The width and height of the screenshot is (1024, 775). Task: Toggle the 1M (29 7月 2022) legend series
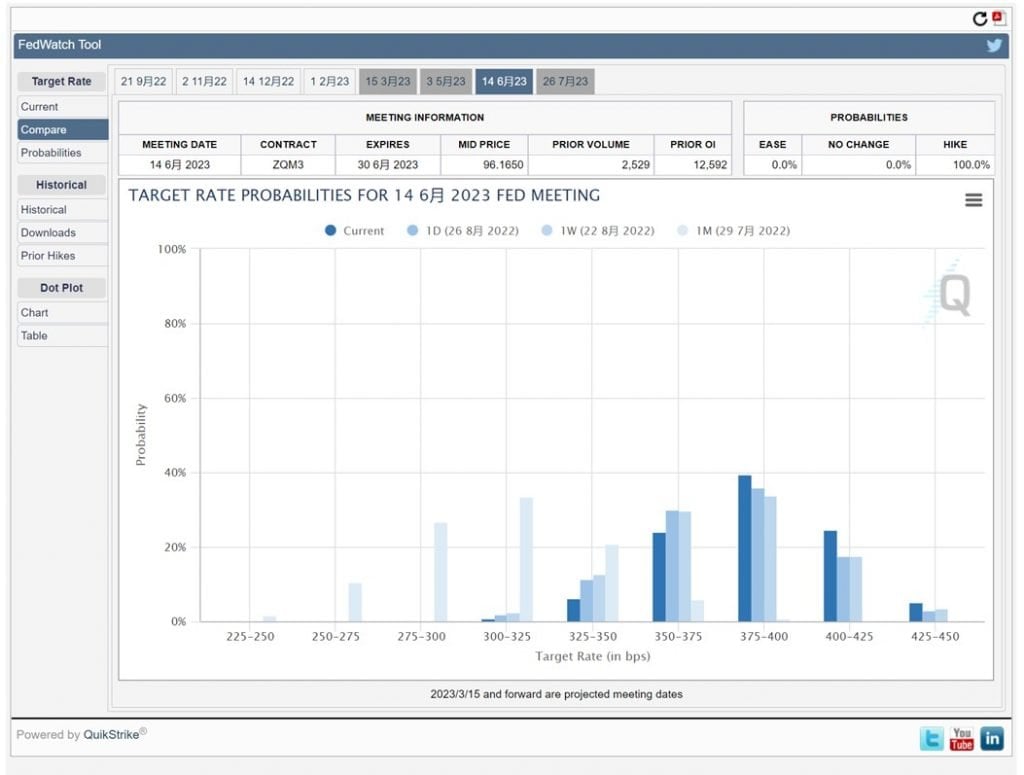pyautogui.click(x=734, y=230)
